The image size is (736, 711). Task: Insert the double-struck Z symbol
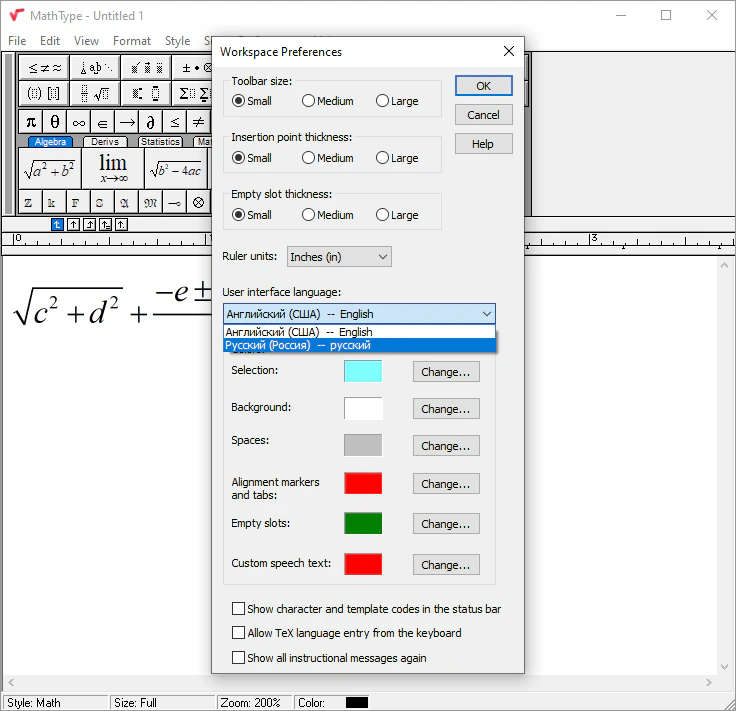pos(30,202)
